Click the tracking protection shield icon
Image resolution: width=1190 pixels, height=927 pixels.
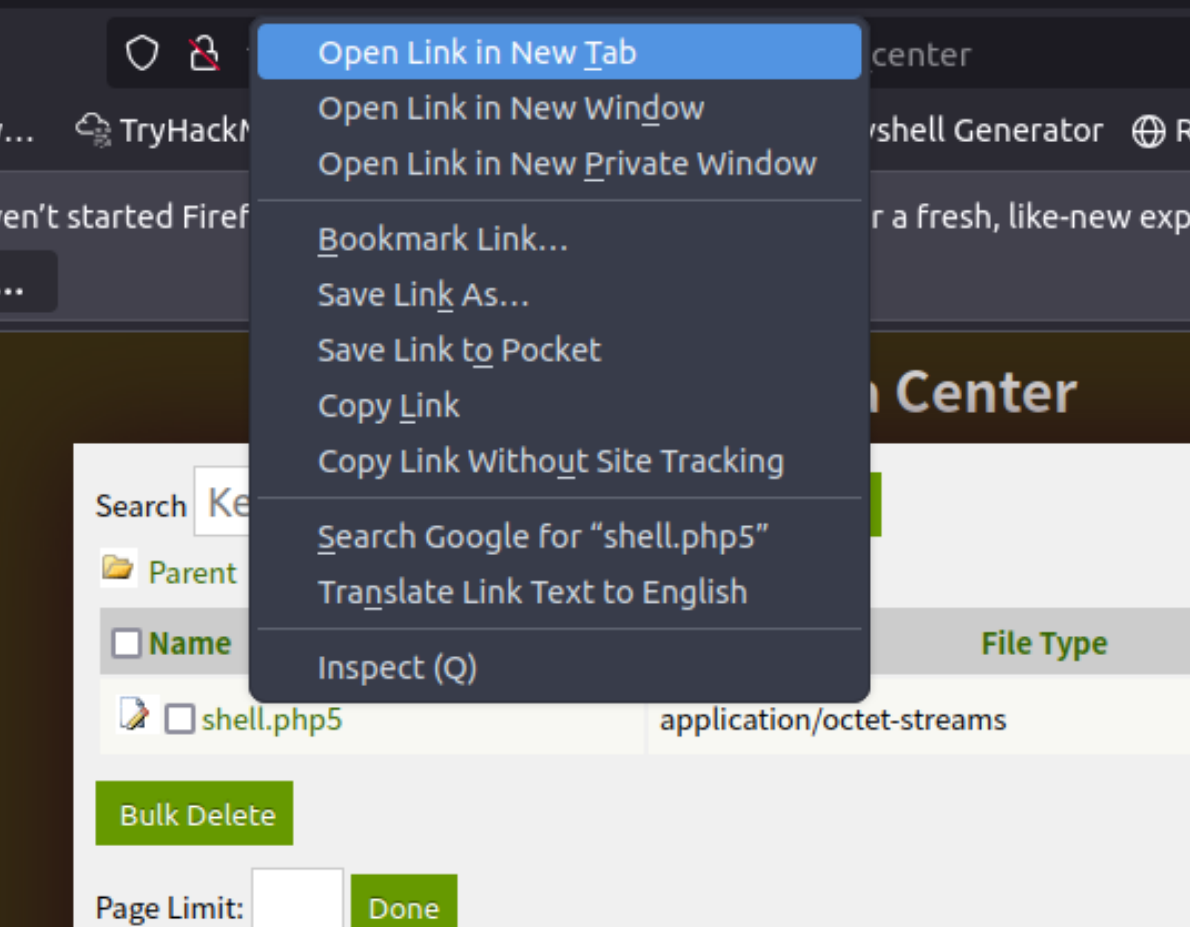(142, 53)
